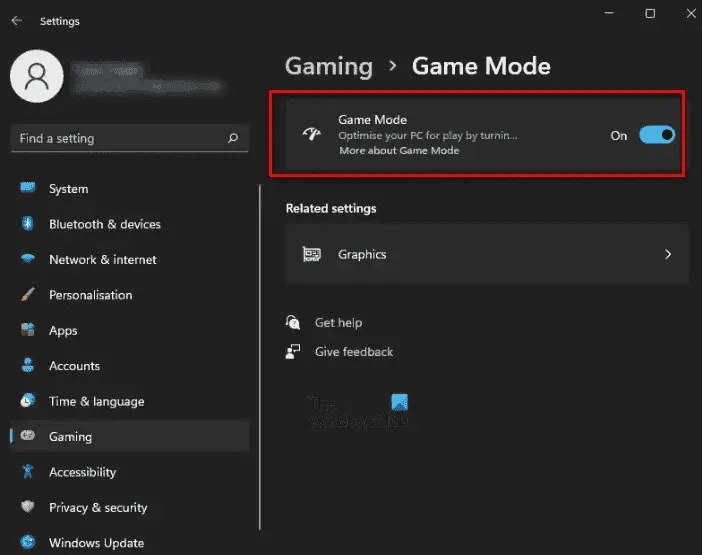This screenshot has height=555, width=702.
Task: Click the System icon in sidebar
Action: (x=28, y=189)
